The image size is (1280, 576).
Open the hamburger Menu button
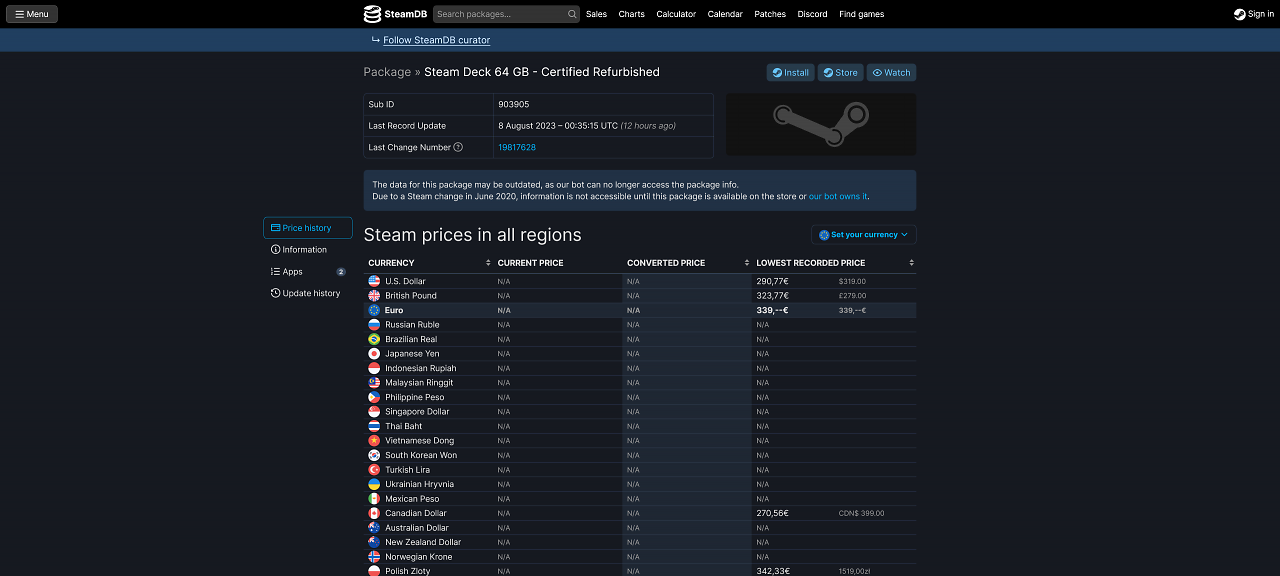pyautogui.click(x=31, y=14)
